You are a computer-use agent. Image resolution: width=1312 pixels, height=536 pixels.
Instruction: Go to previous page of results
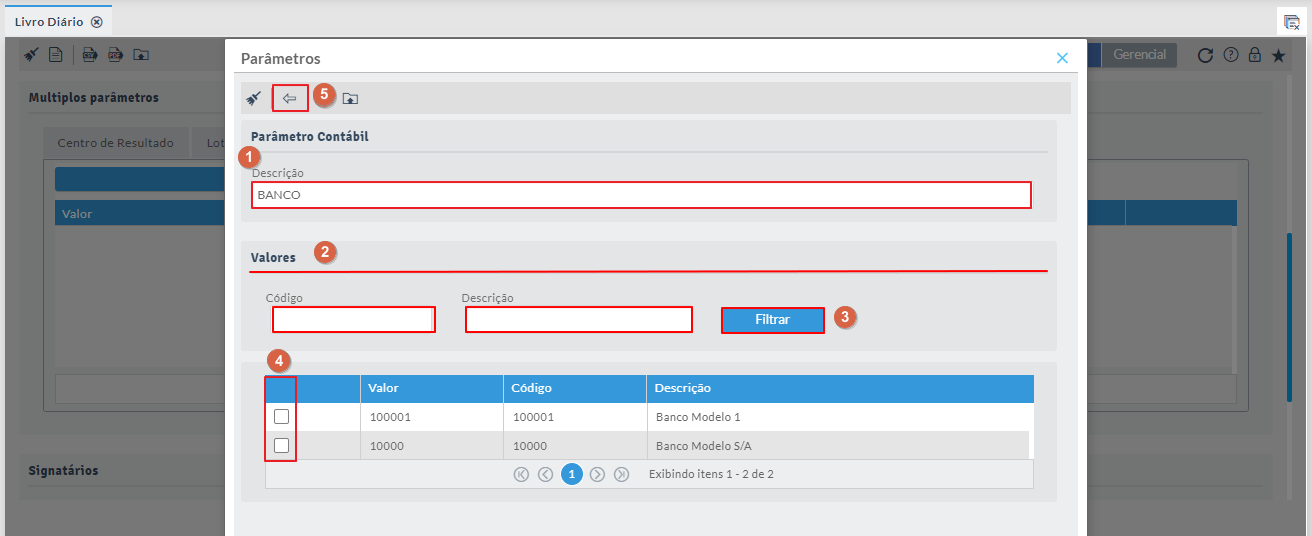(x=545, y=474)
